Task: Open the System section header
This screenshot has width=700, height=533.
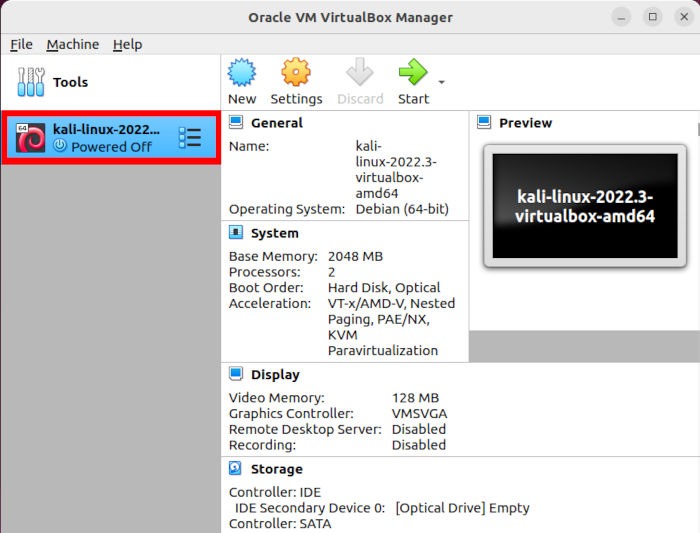Action: [275, 233]
